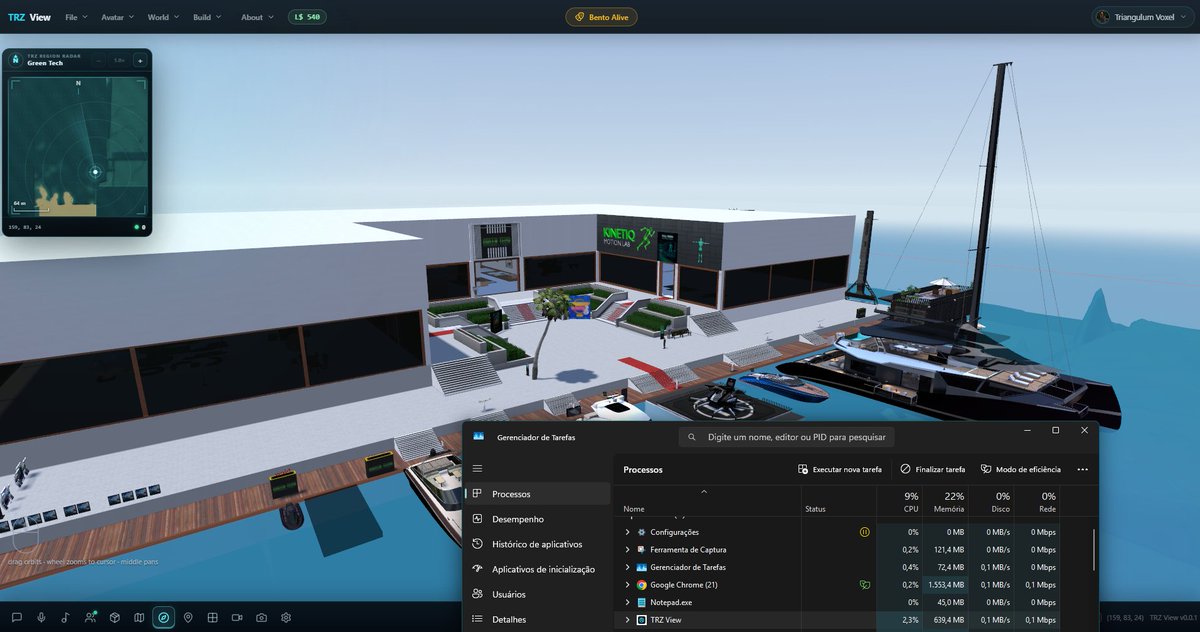
Task: Expand the Notepad.exe process row
Action: (628, 602)
